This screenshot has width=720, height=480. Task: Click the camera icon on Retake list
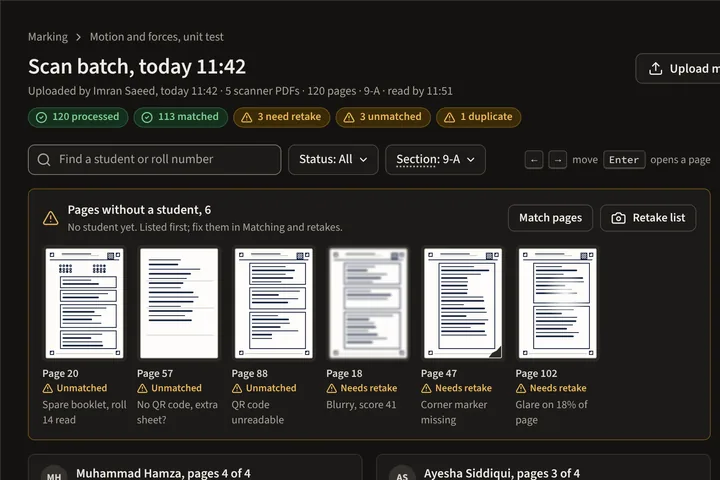point(618,218)
